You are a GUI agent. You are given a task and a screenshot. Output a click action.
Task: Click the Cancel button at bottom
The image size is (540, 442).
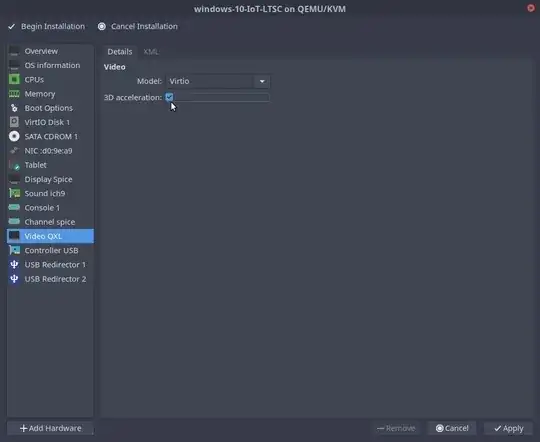pyautogui.click(x=452, y=428)
